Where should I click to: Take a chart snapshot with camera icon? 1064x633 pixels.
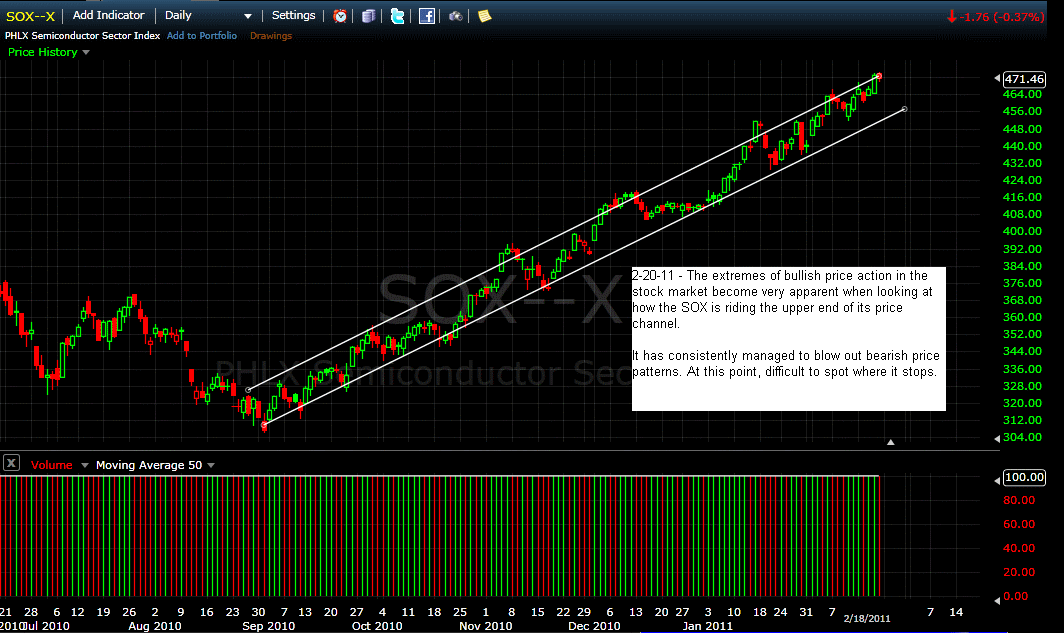[x=455, y=16]
